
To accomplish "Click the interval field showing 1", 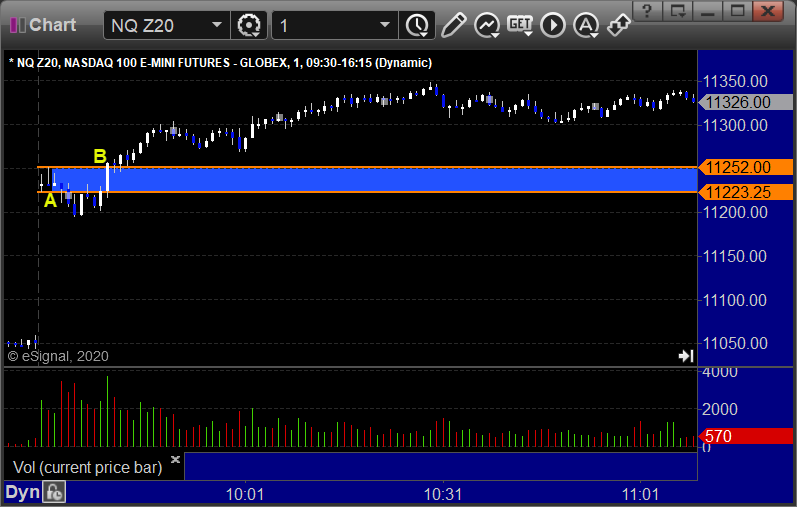I will 335,25.
